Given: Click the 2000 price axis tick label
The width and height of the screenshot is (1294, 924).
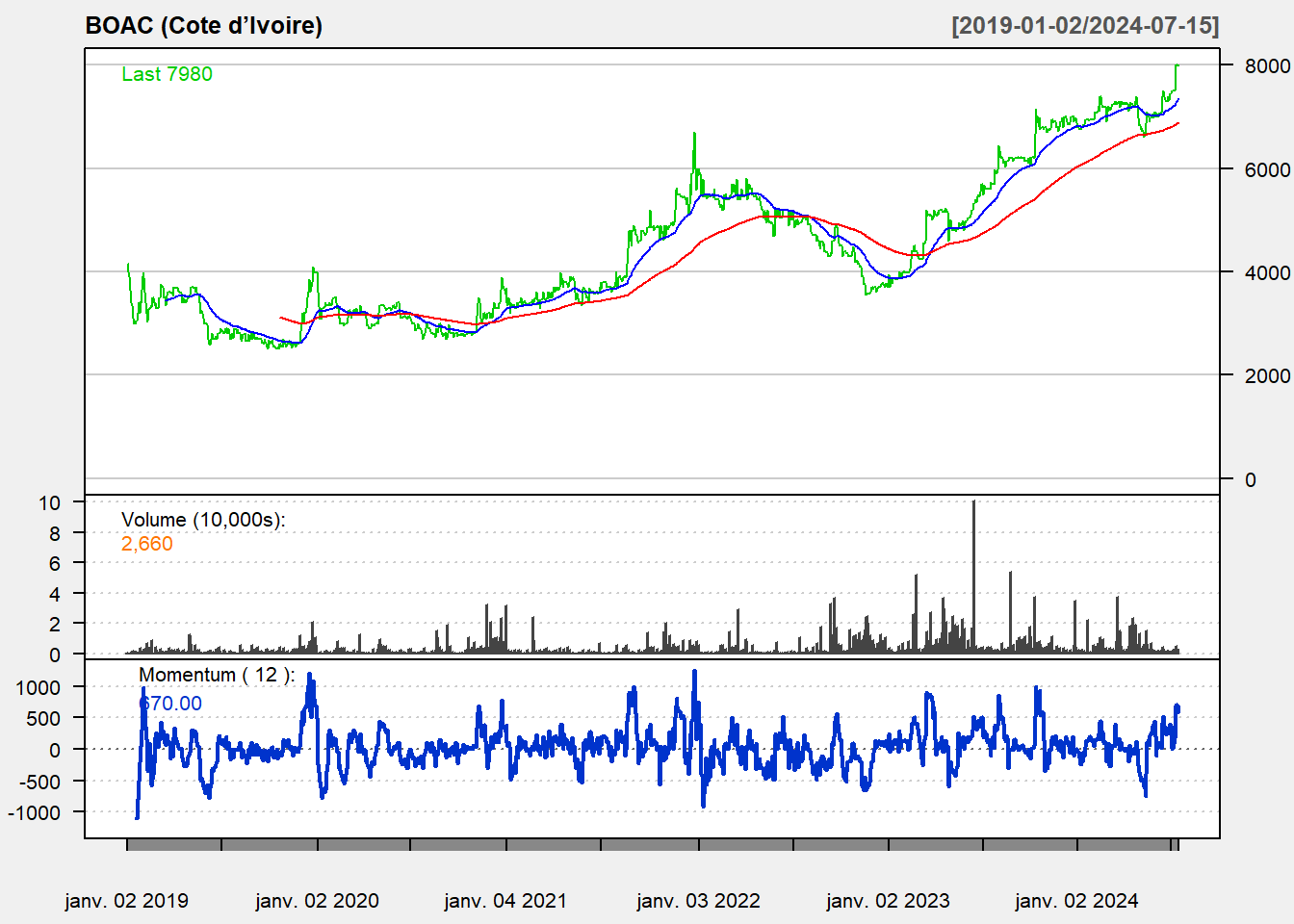Looking at the screenshot, I should (x=1267, y=375).
